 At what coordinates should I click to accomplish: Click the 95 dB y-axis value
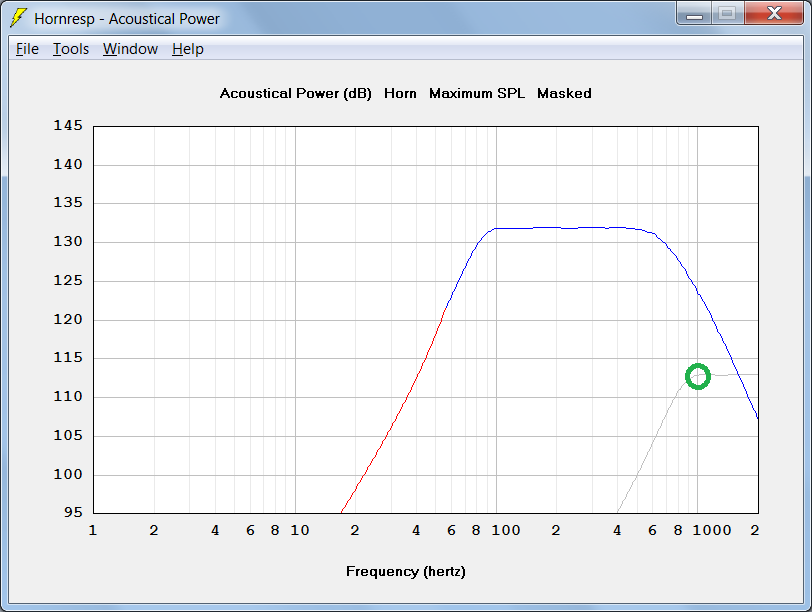[73, 512]
